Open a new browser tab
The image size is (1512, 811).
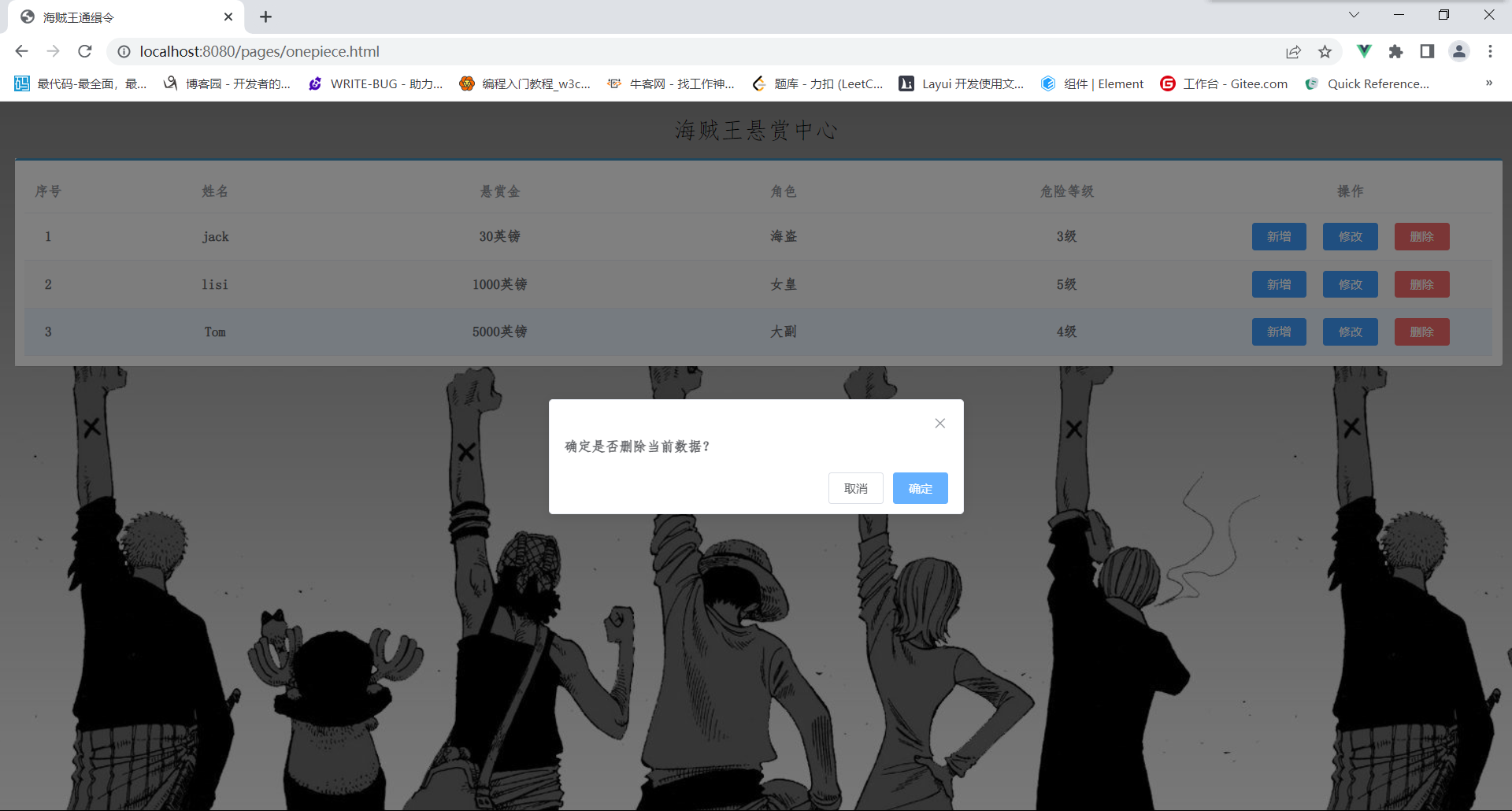coord(265,17)
